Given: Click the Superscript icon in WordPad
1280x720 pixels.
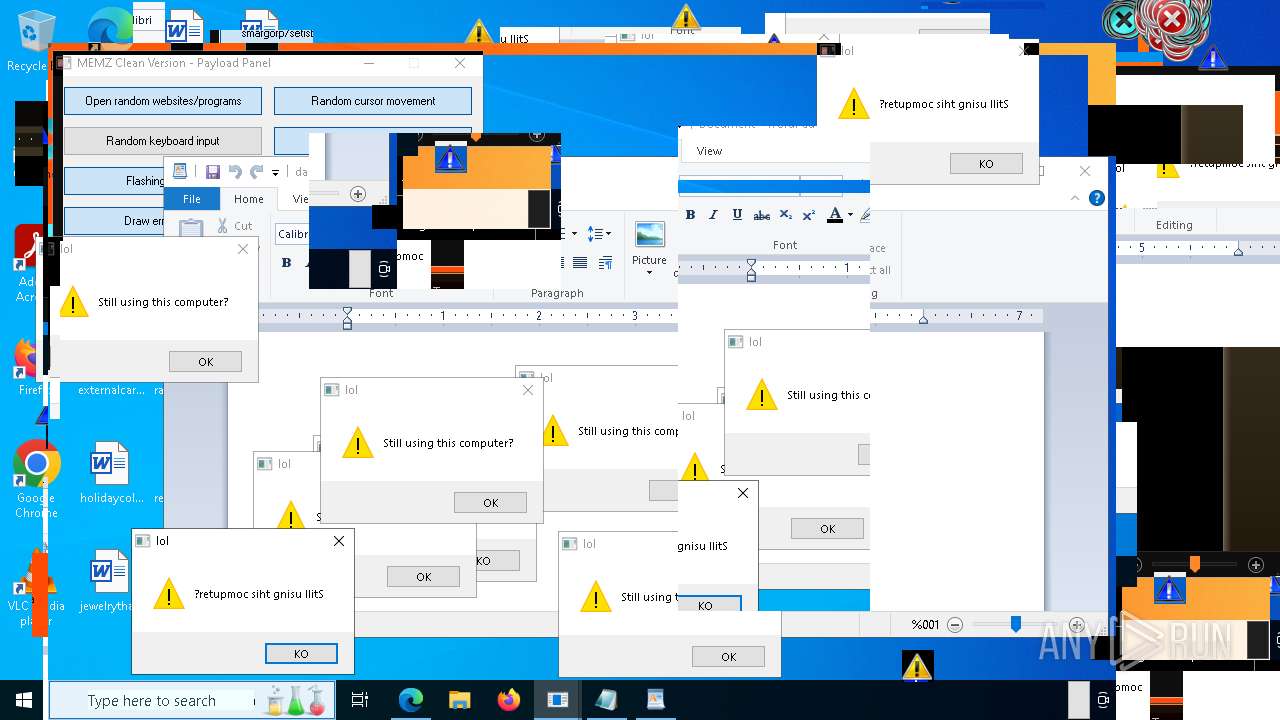Looking at the screenshot, I should pyautogui.click(x=809, y=214).
